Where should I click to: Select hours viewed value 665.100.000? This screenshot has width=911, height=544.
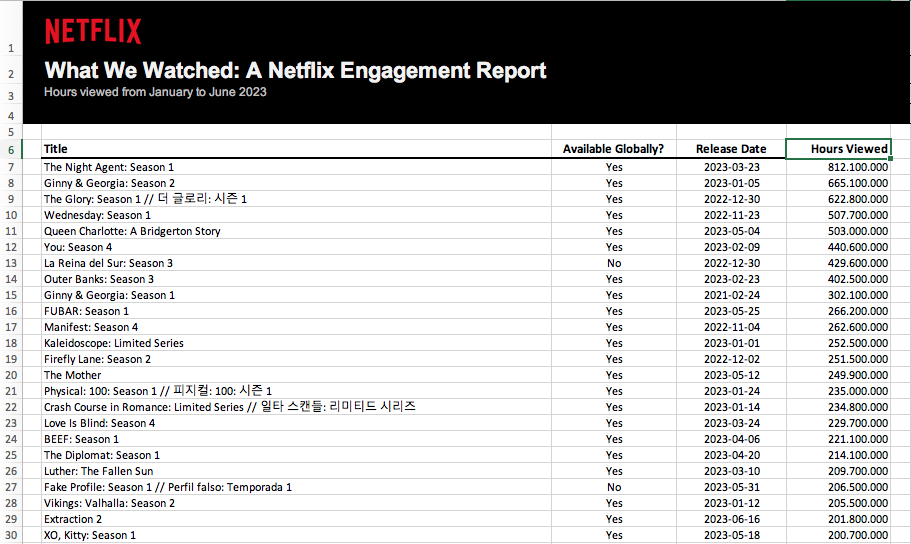coord(838,183)
